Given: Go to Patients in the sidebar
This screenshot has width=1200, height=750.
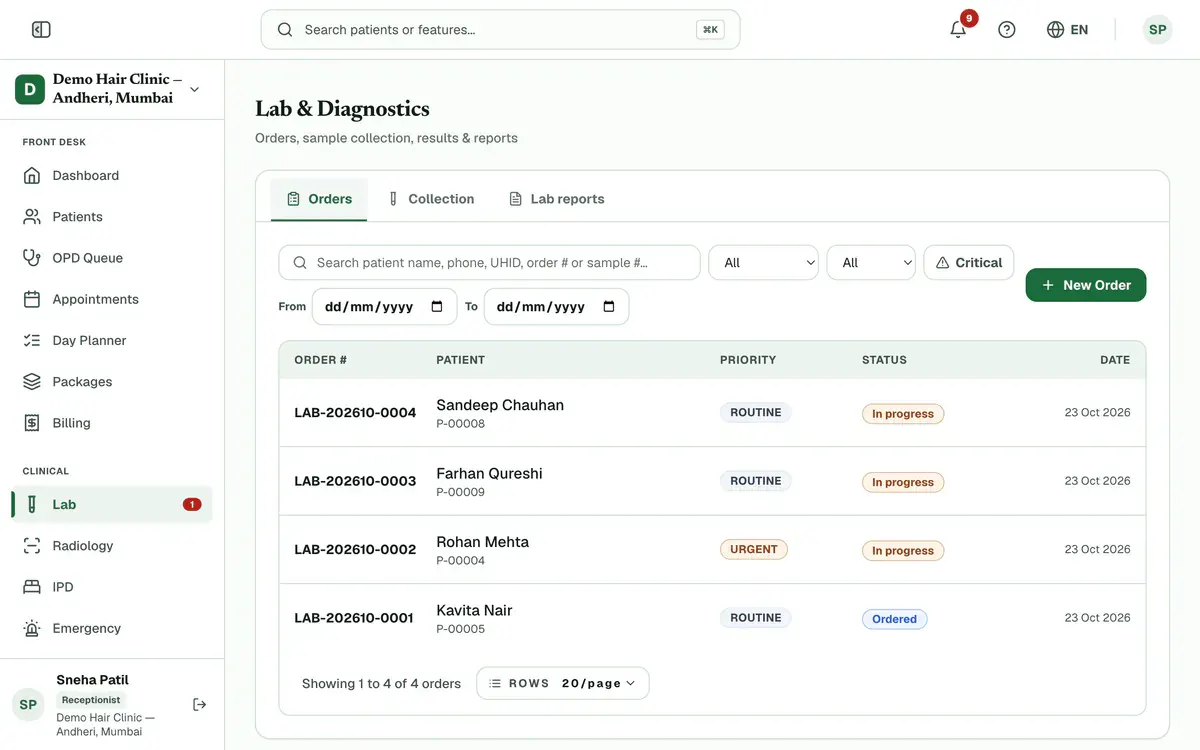Looking at the screenshot, I should tap(112, 217).
